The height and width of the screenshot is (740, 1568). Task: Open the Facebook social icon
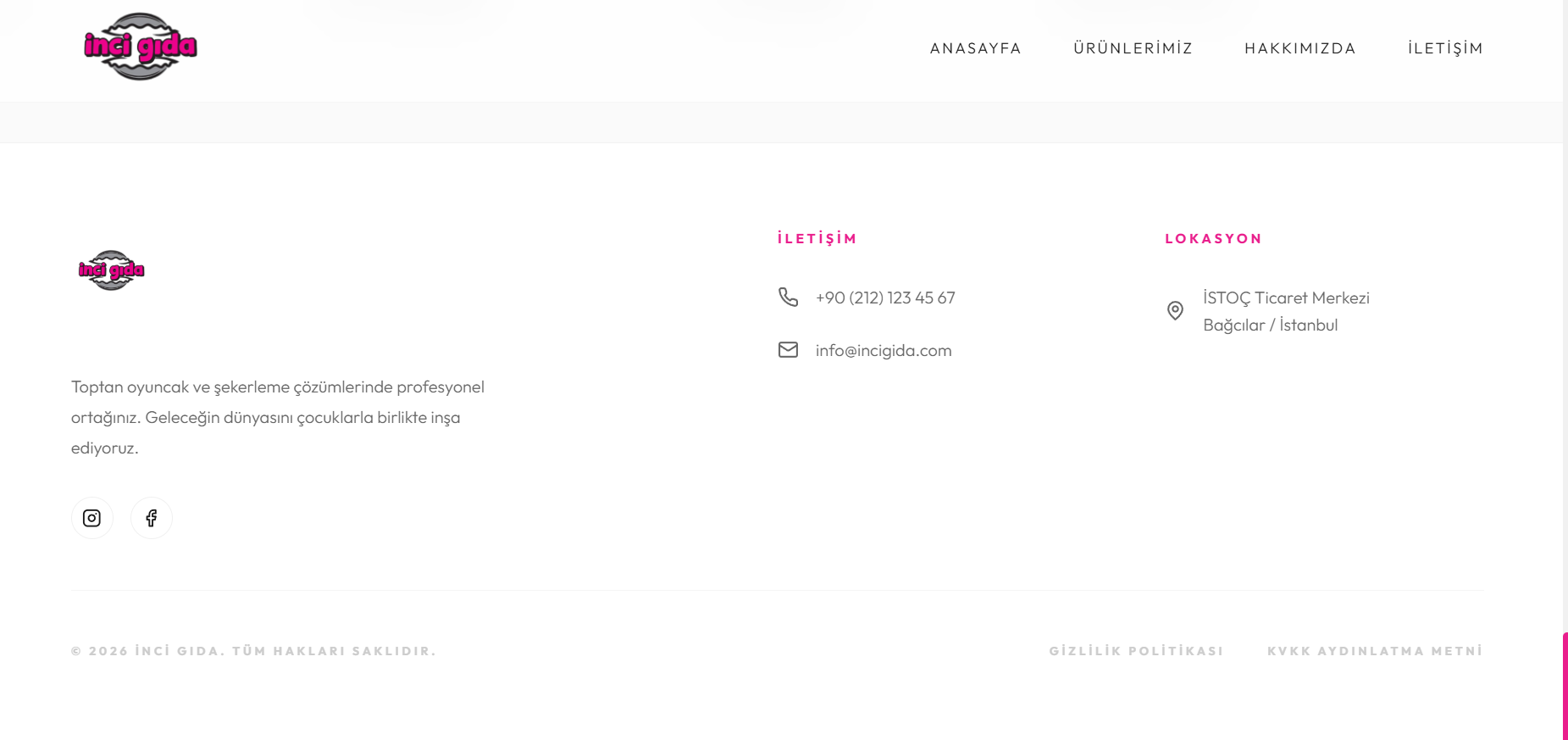point(152,518)
